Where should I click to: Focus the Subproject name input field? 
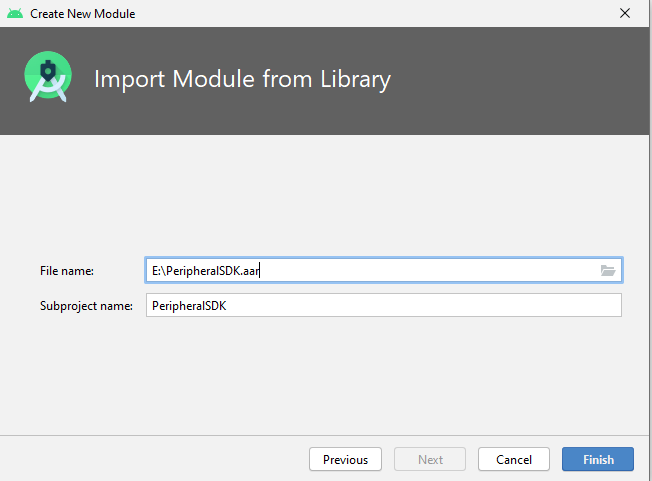point(383,305)
